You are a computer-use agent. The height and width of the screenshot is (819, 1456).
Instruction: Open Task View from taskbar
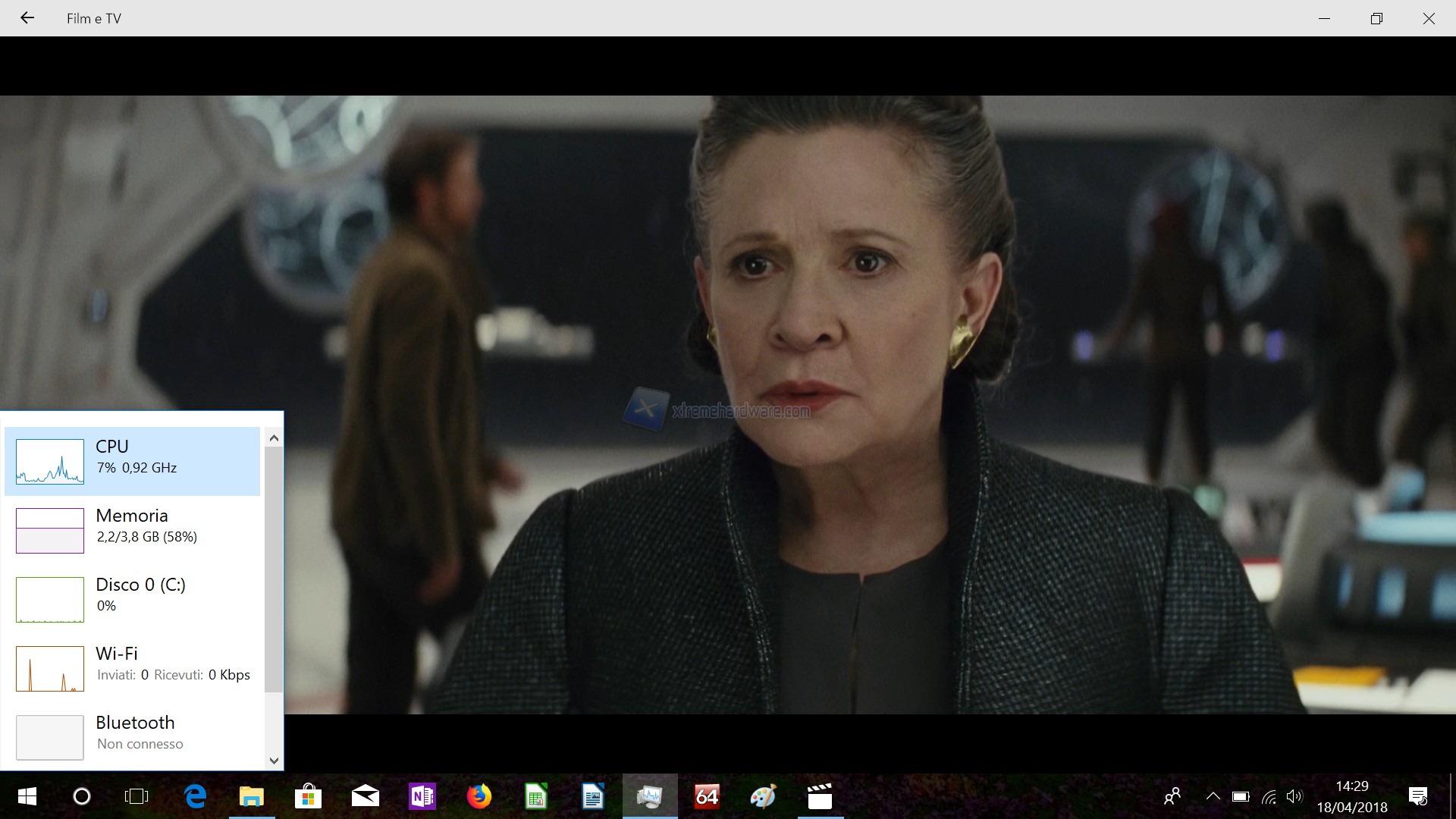pos(136,796)
